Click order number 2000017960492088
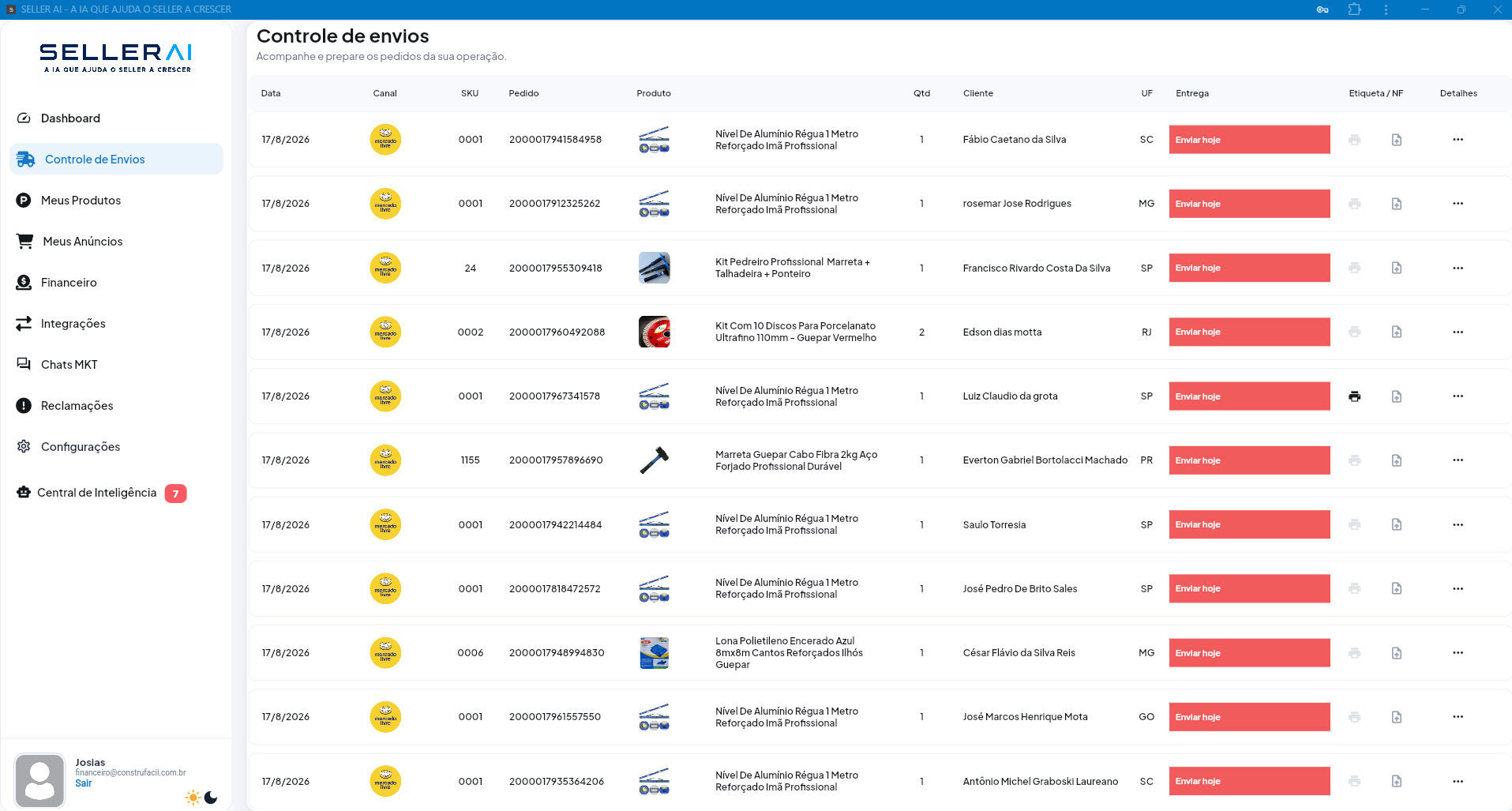1512x811 pixels. (x=557, y=332)
